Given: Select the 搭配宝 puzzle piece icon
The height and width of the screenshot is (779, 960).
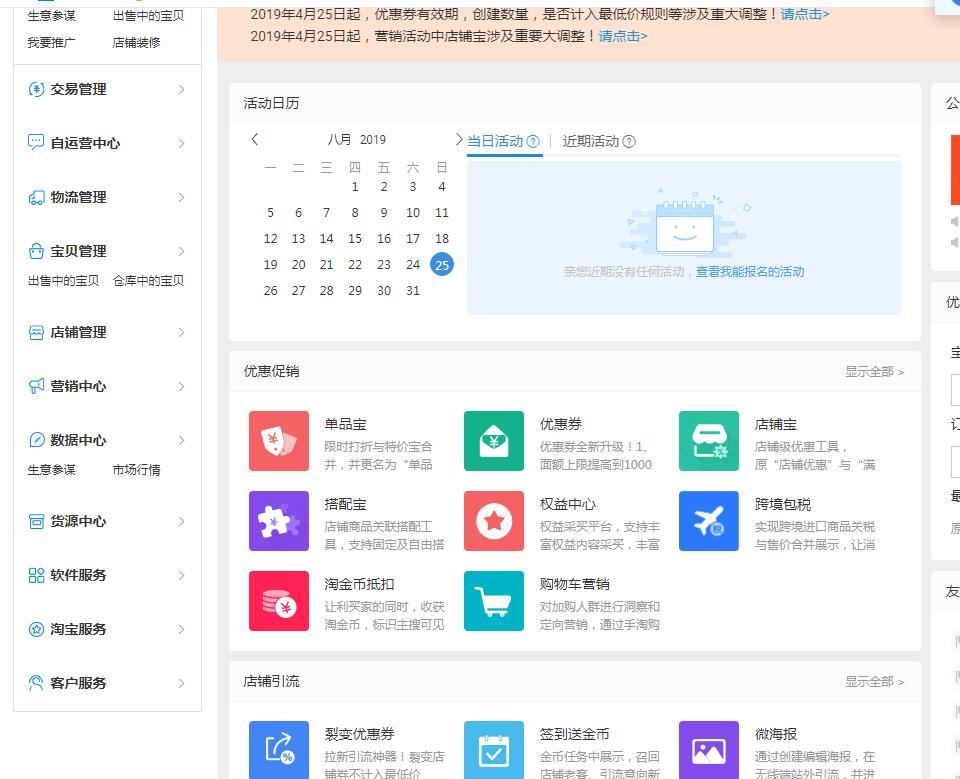Looking at the screenshot, I should (279, 521).
